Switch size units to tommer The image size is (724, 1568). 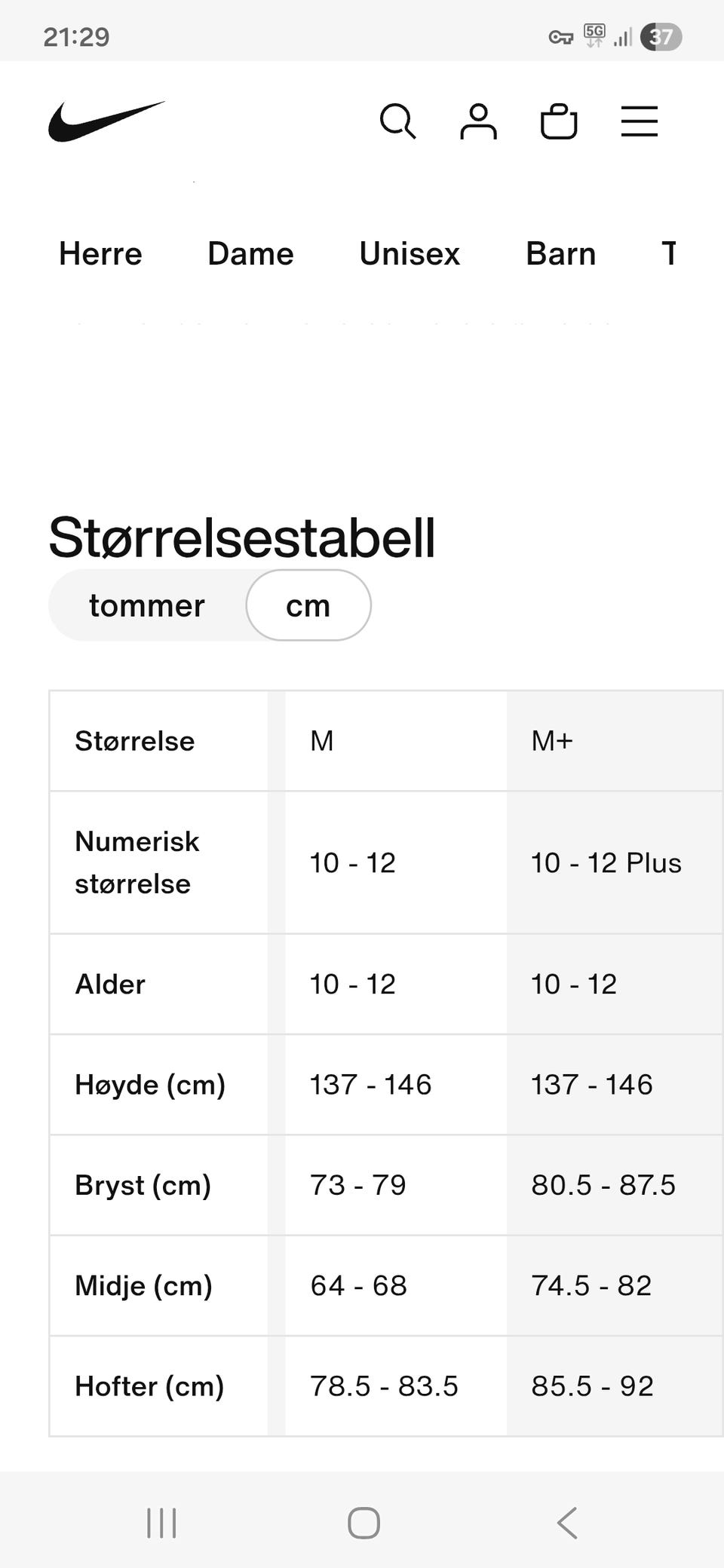[x=147, y=605]
